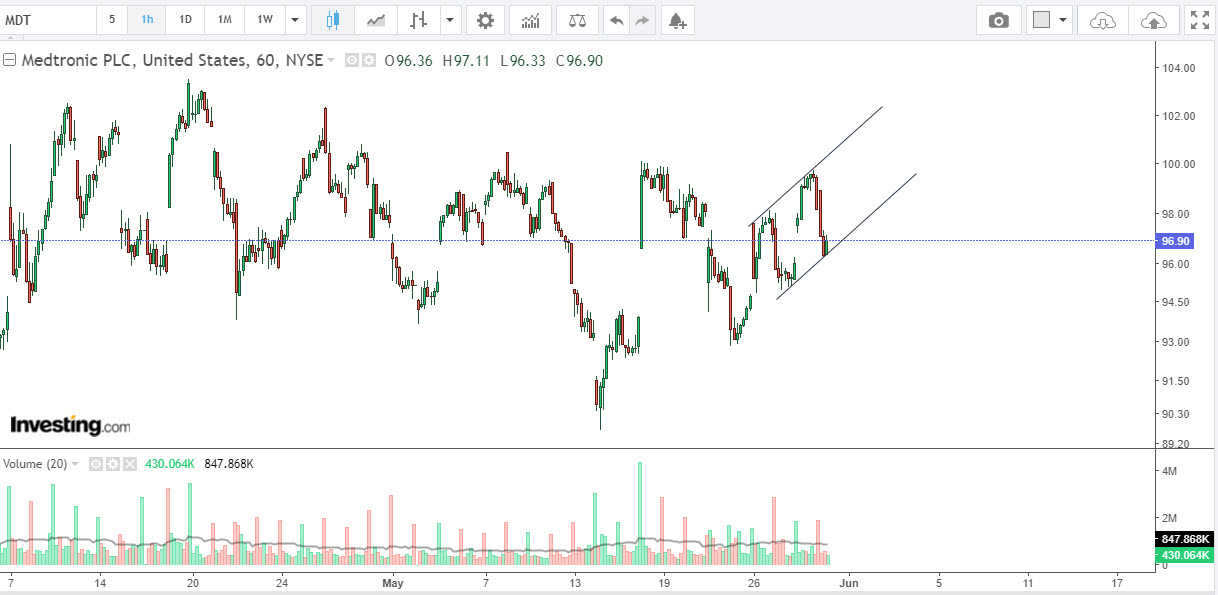Toggle fullscreen chart mode
This screenshot has height=595, width=1218.
(1199, 20)
